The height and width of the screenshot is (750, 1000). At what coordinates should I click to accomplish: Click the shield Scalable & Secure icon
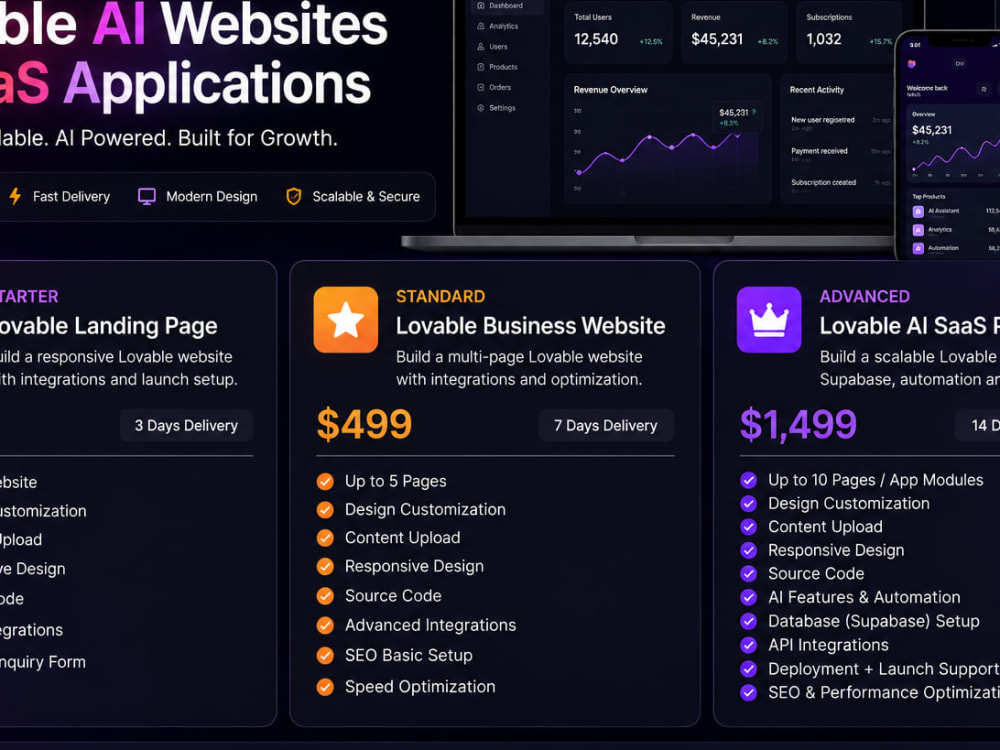tap(293, 196)
